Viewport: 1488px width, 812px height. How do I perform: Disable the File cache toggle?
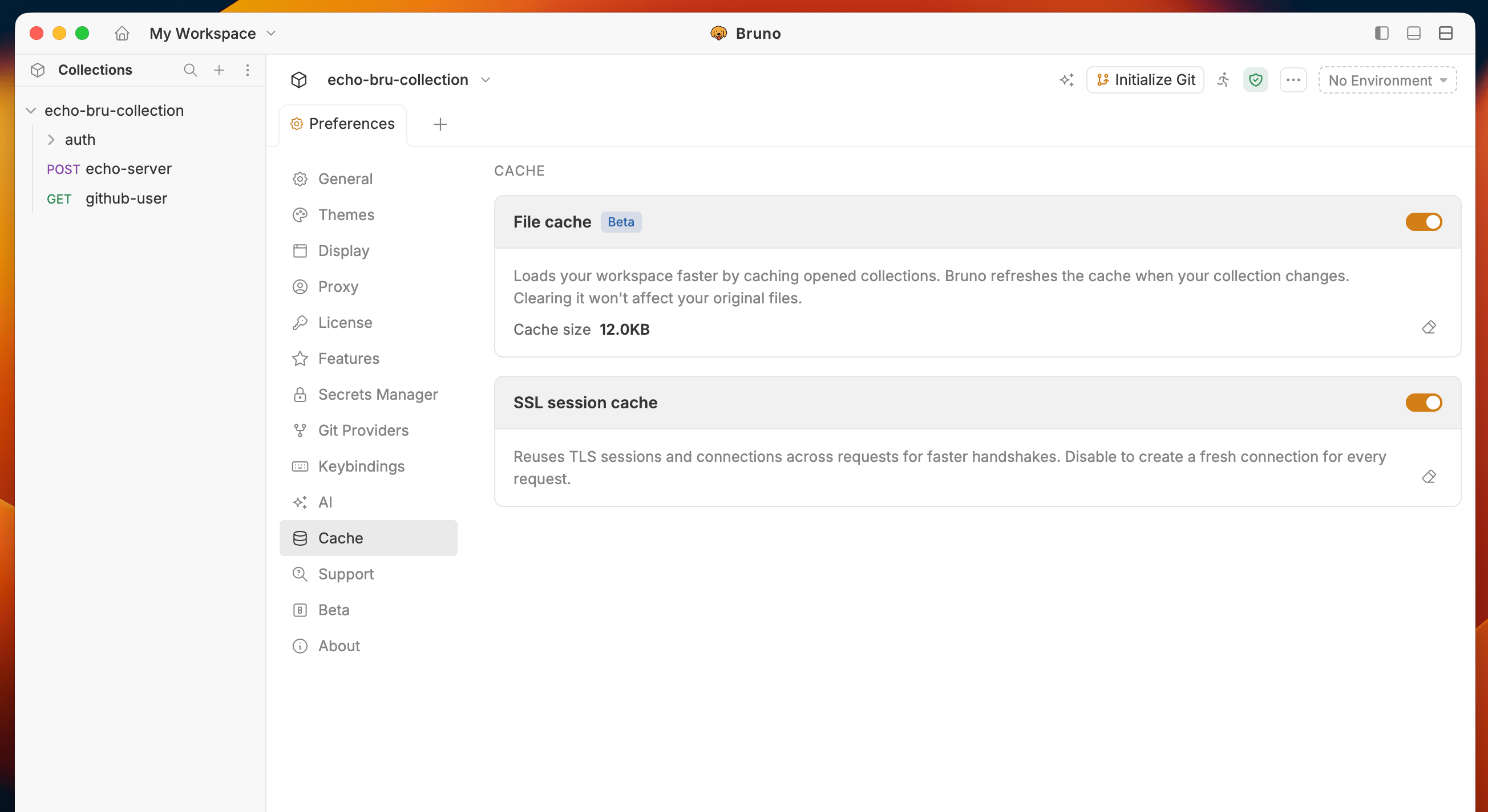tap(1424, 222)
